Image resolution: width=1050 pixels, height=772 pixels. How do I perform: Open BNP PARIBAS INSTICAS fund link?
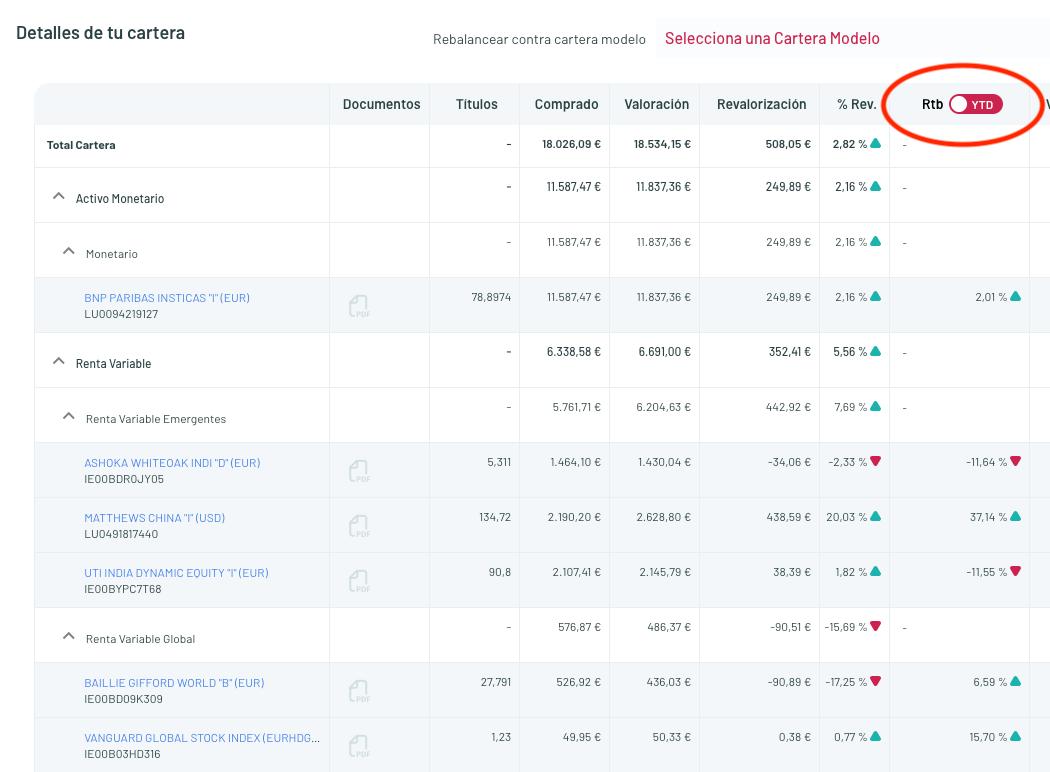coord(167,298)
